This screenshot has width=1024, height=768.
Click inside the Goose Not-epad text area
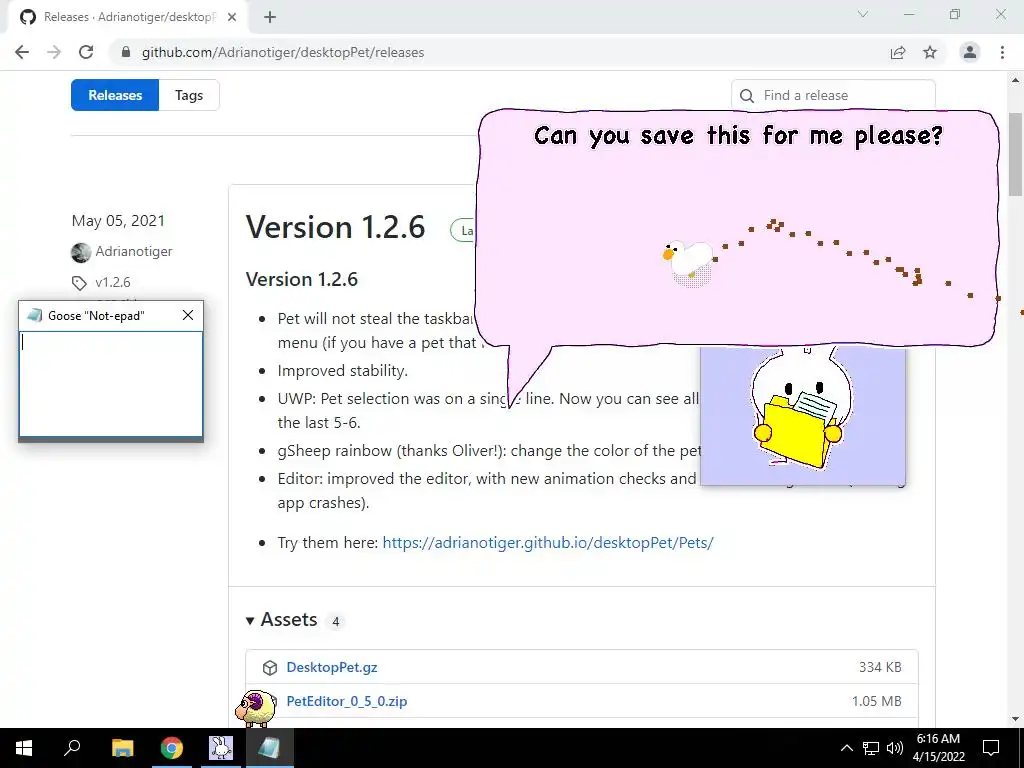click(111, 383)
